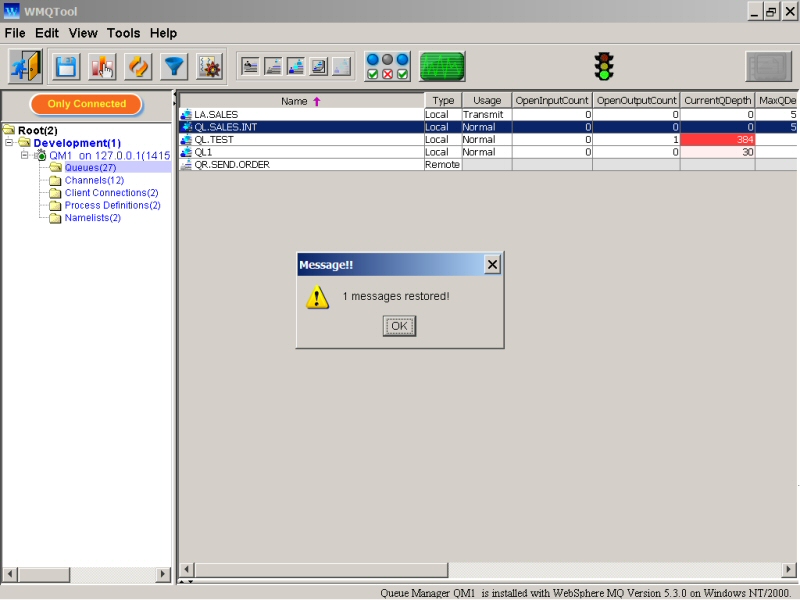Click the red 384 queue depth cell
800x600 pixels.
[717, 139]
